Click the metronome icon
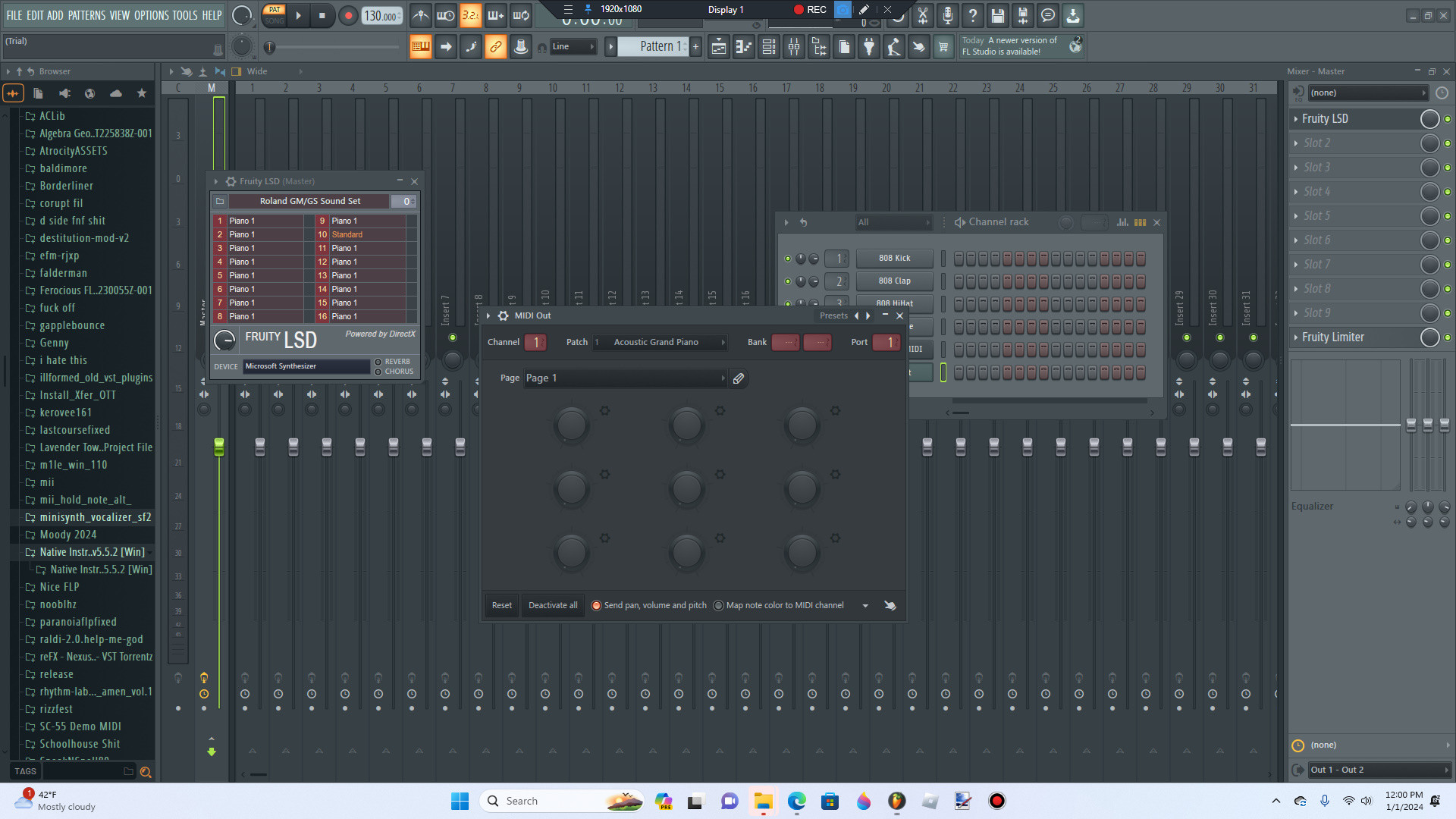The width and height of the screenshot is (1456, 819). pyautogui.click(x=420, y=15)
